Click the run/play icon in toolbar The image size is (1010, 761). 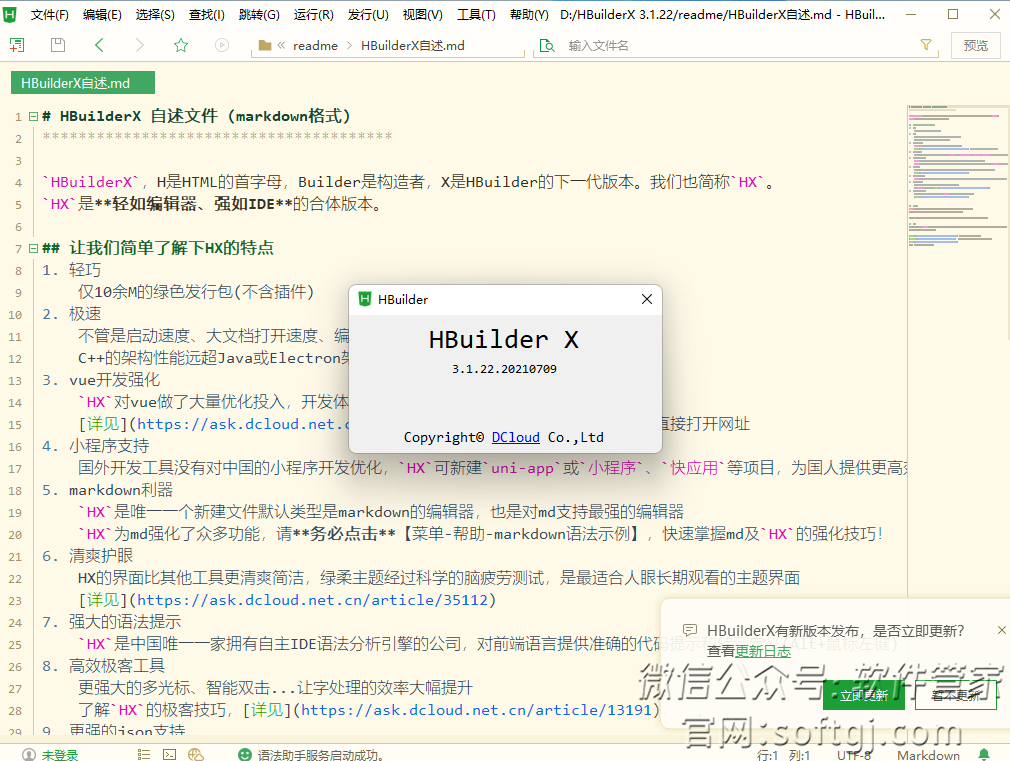221,45
